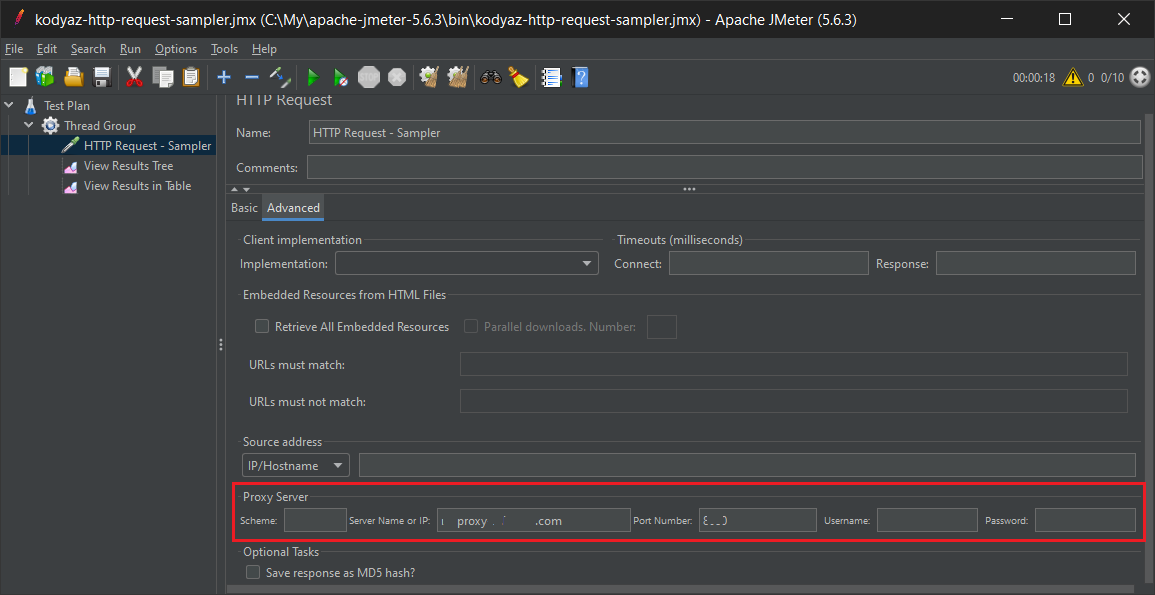Click the proxy Scheme field
Screen dimensions: 1155x595
pyautogui.click(x=315, y=520)
